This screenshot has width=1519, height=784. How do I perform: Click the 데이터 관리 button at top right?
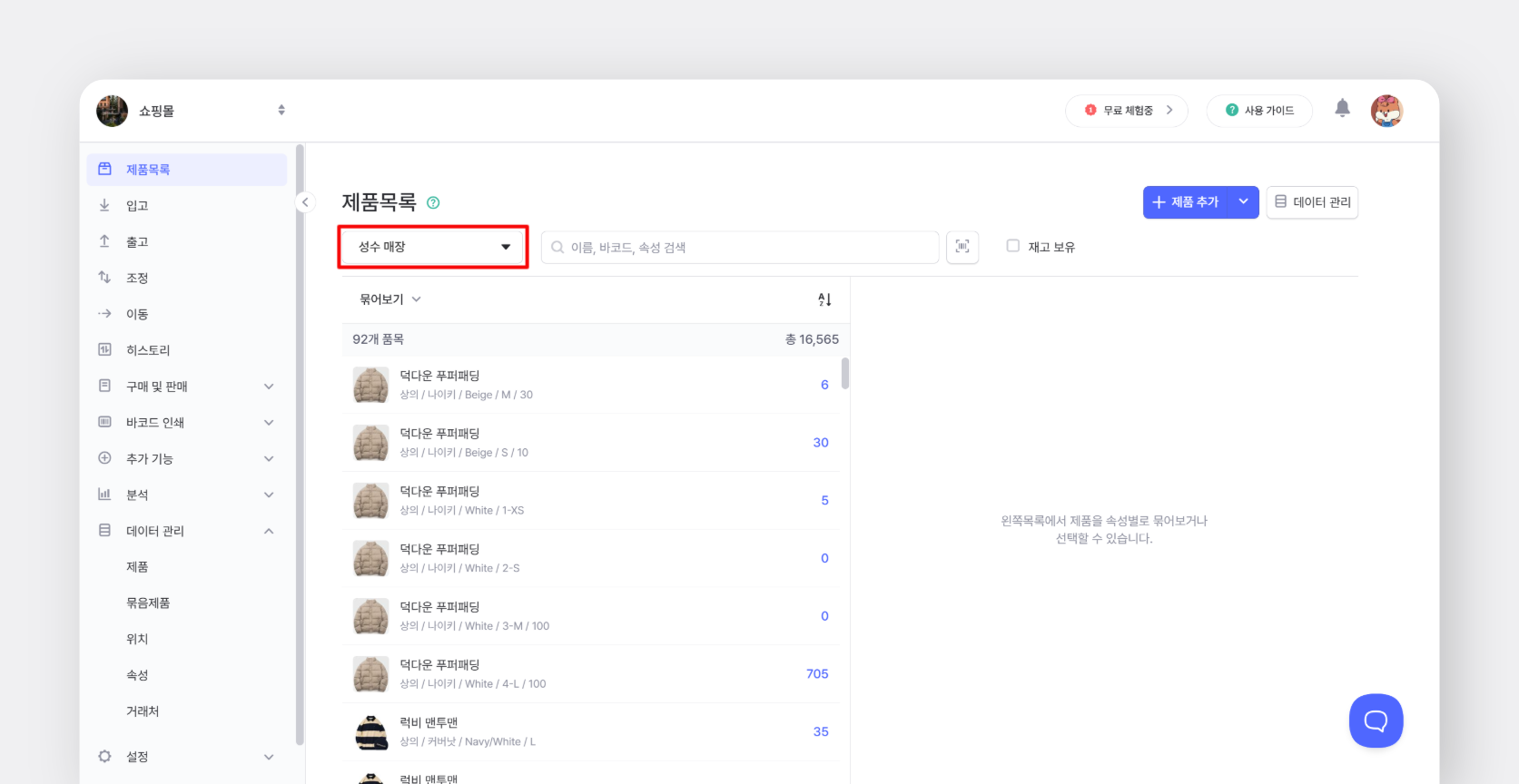(1312, 202)
